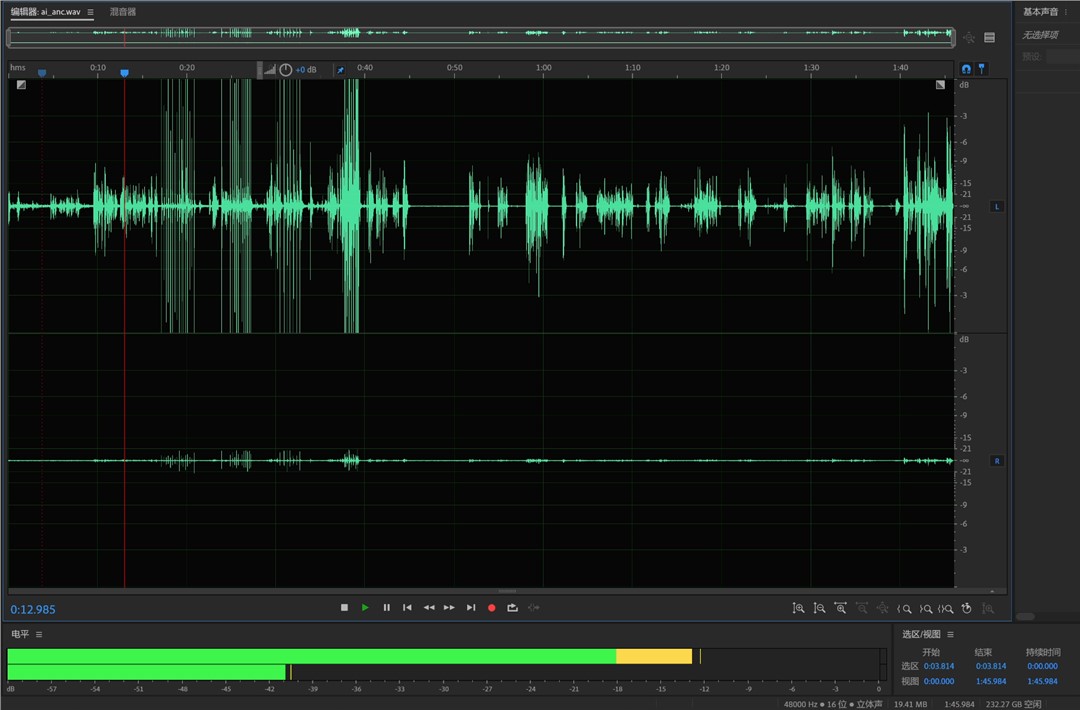Toggle Loop Playback in the transport bar
Screen dimensions: 1080x710
point(512,607)
